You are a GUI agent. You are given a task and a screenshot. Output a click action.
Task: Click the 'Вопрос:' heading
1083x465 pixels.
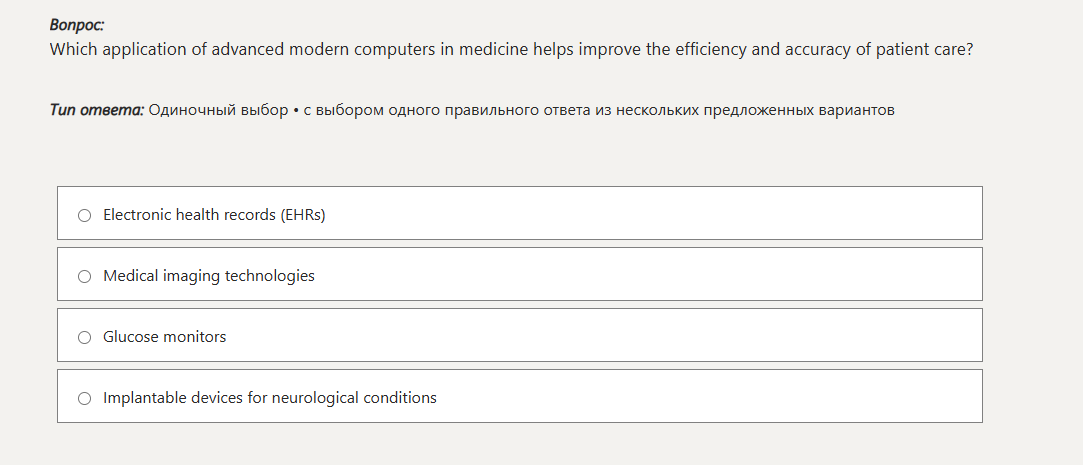point(77,25)
